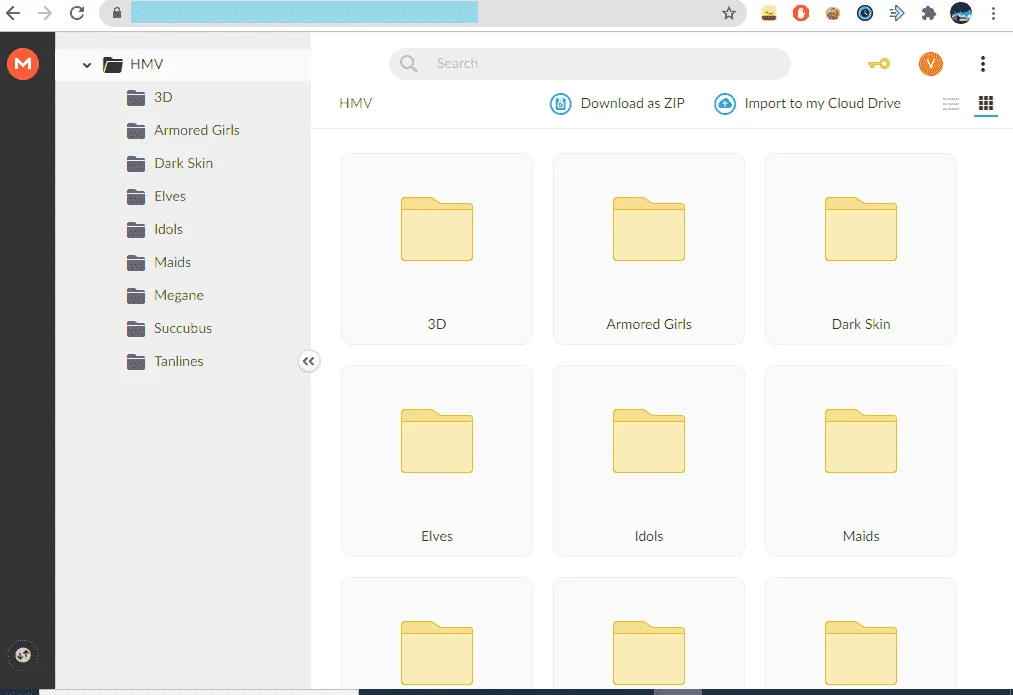
Task: Click the Maids folder icon in sidebar
Action: point(136,262)
